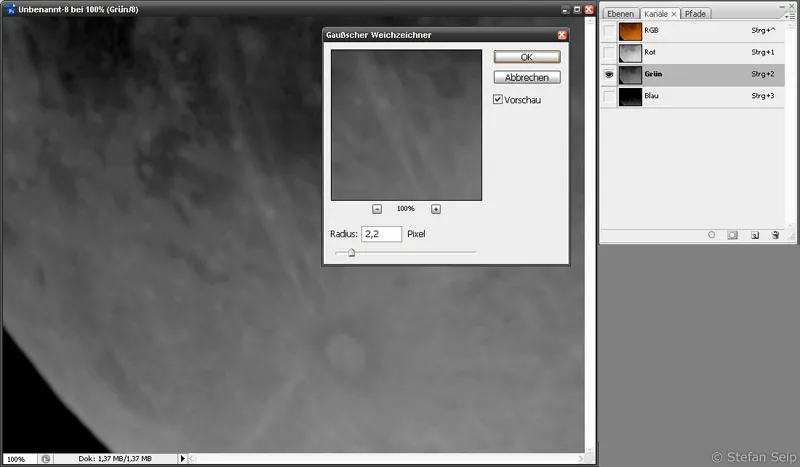This screenshot has height=467, width=800.
Task: Open the channels panel options menu
Action: point(791,16)
